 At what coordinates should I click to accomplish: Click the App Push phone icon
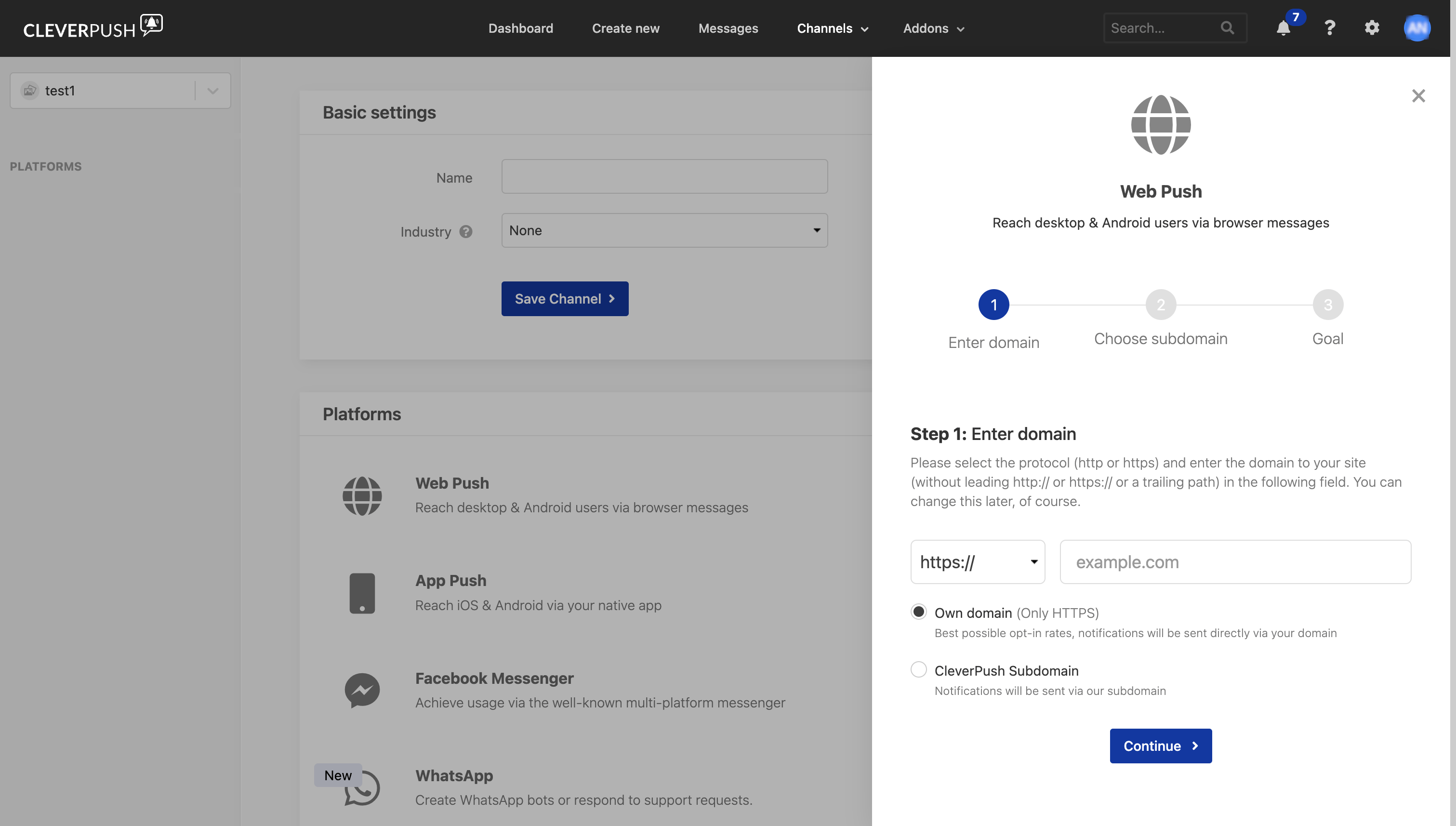click(x=362, y=593)
